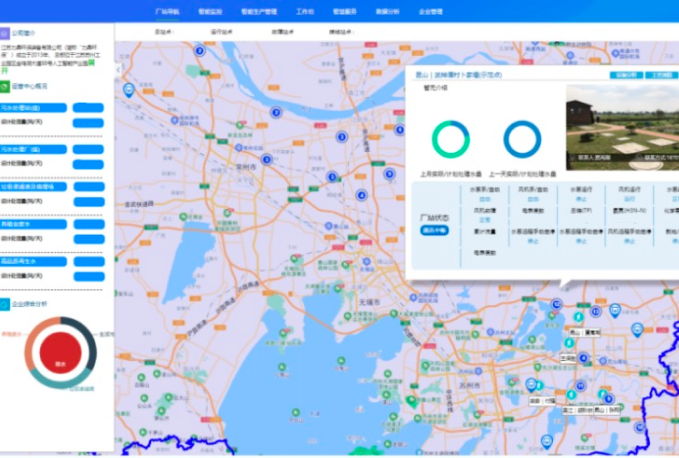Click the 运营中心概况 section icon

click(x=5, y=87)
